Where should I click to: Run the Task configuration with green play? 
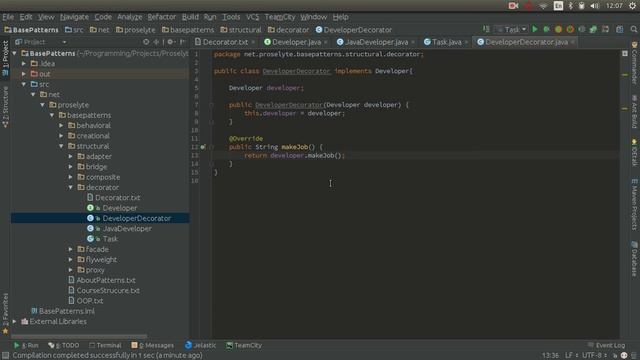(x=535, y=29)
